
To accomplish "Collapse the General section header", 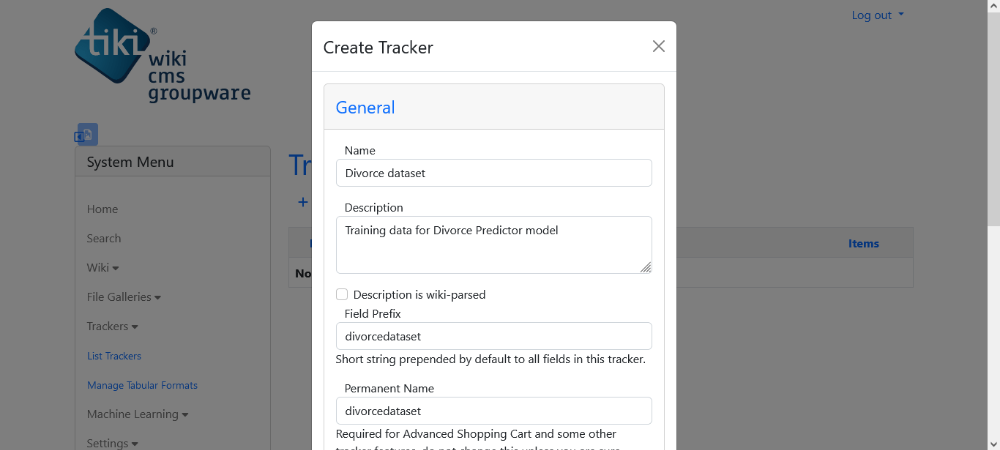I will click(x=365, y=107).
